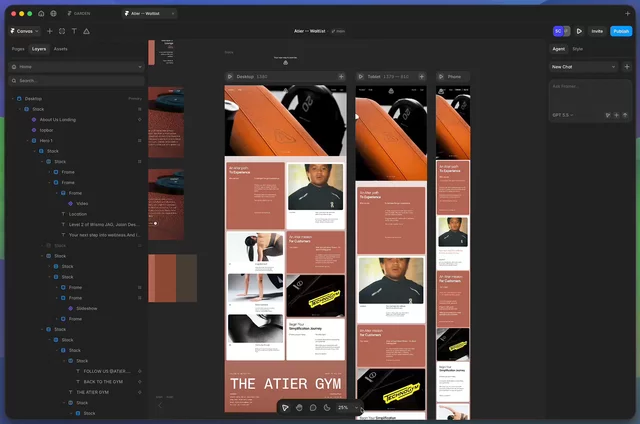
Task: Switch to the Assets tab
Action: click(60, 49)
